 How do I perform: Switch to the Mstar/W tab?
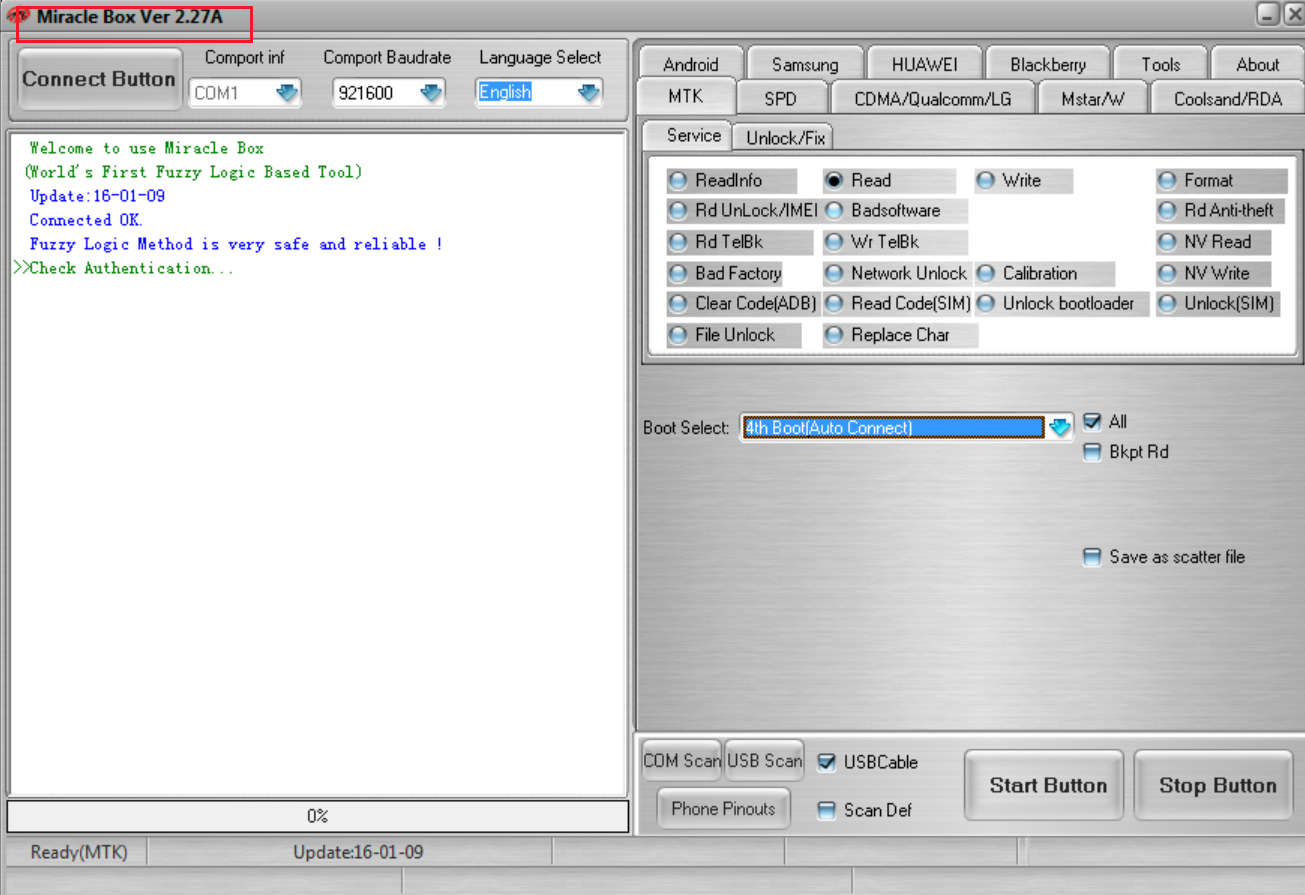tap(1091, 99)
